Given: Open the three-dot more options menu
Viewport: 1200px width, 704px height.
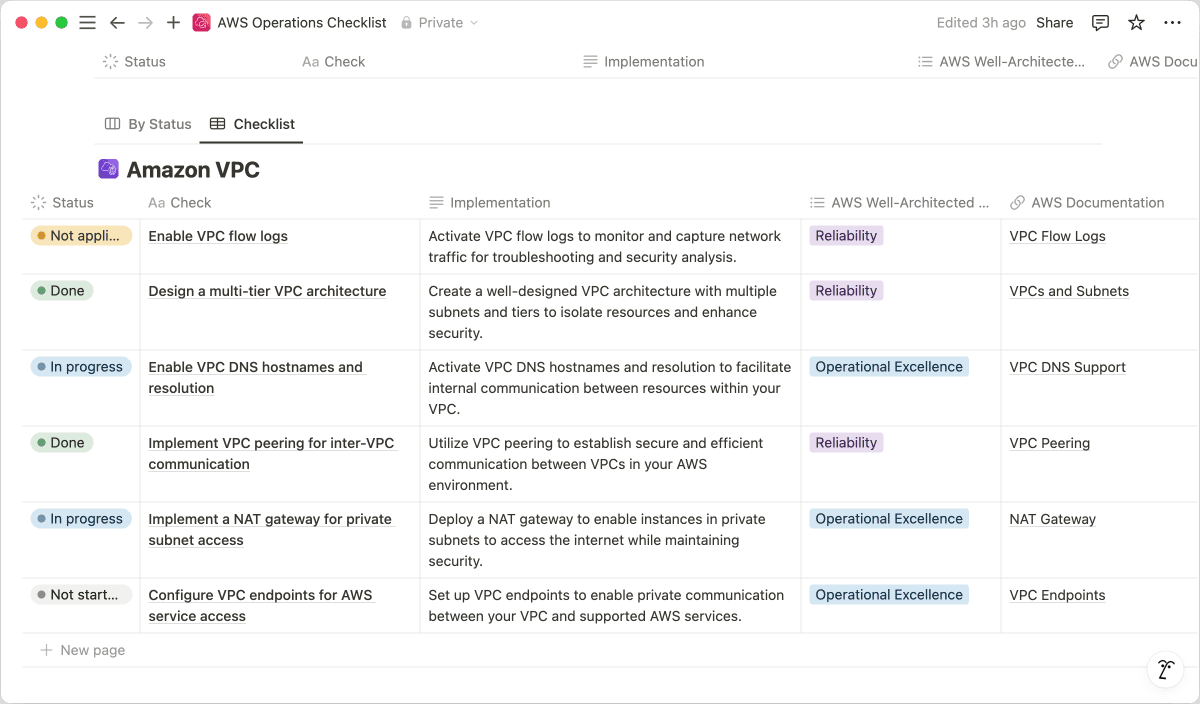Looking at the screenshot, I should [x=1172, y=22].
